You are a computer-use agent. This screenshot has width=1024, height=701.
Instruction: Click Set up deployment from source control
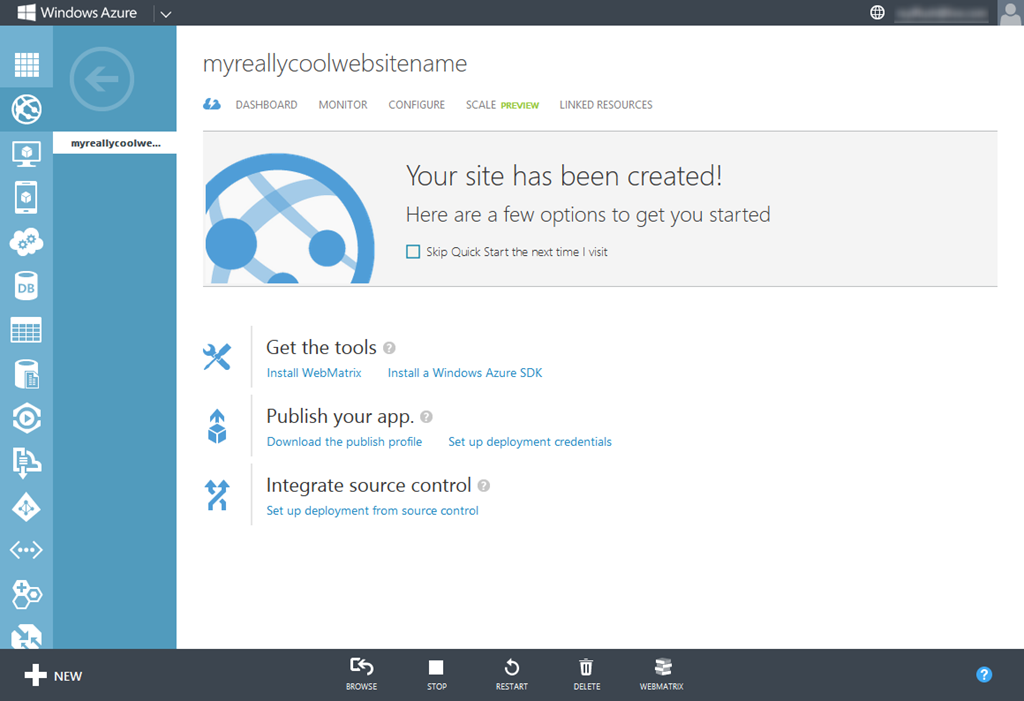click(x=372, y=511)
